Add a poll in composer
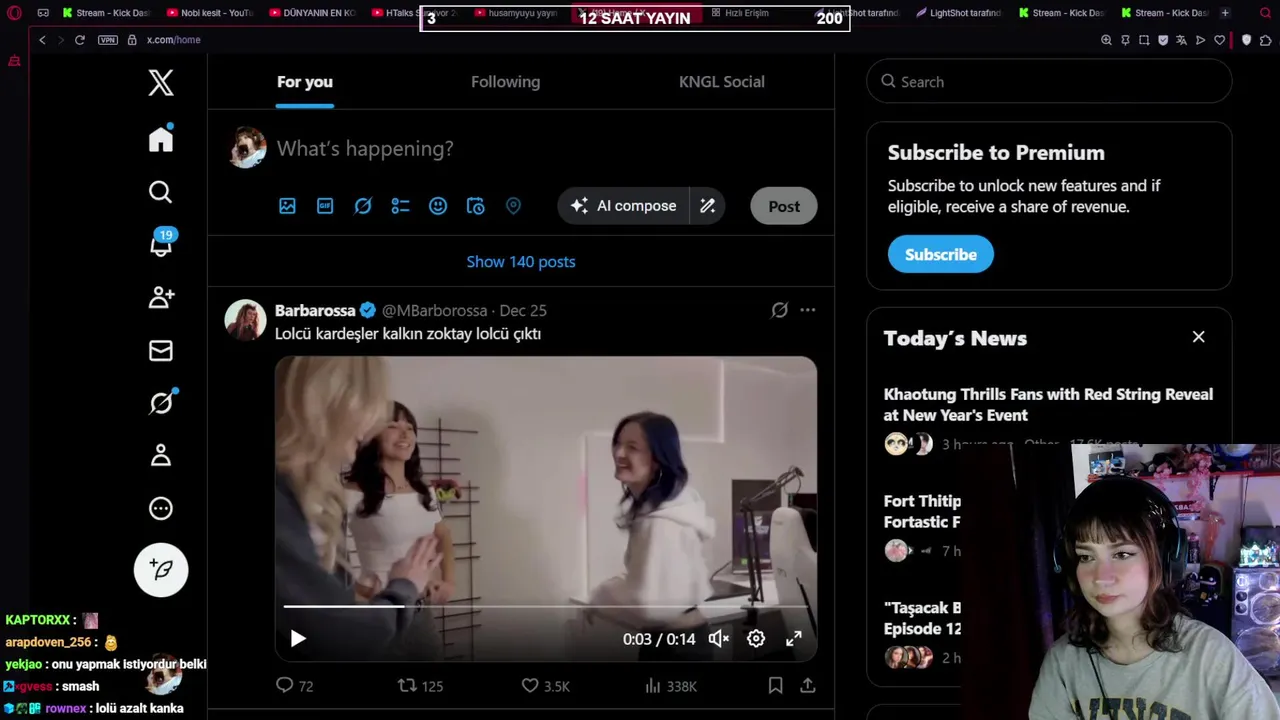Viewport: 1280px width, 720px height. 400,206
